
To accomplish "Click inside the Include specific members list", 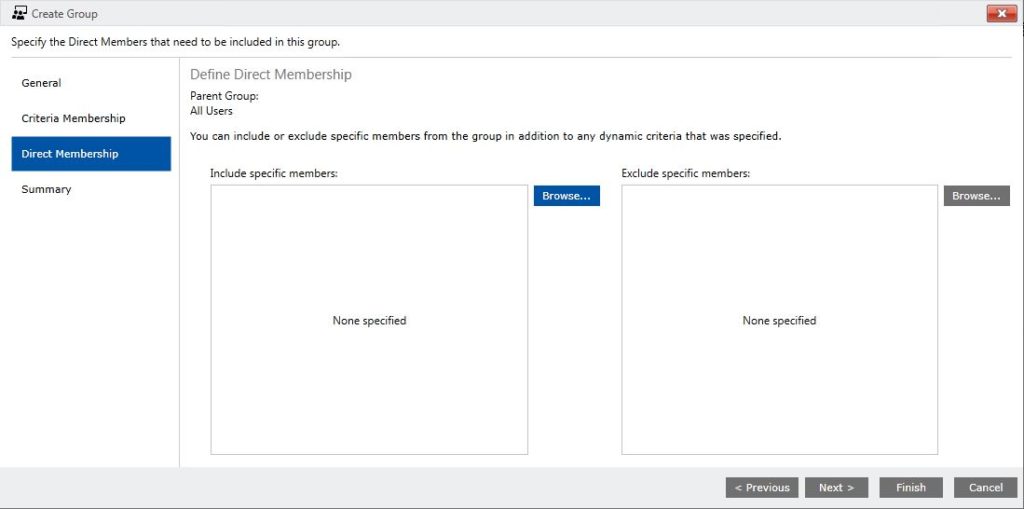I will click(x=369, y=320).
